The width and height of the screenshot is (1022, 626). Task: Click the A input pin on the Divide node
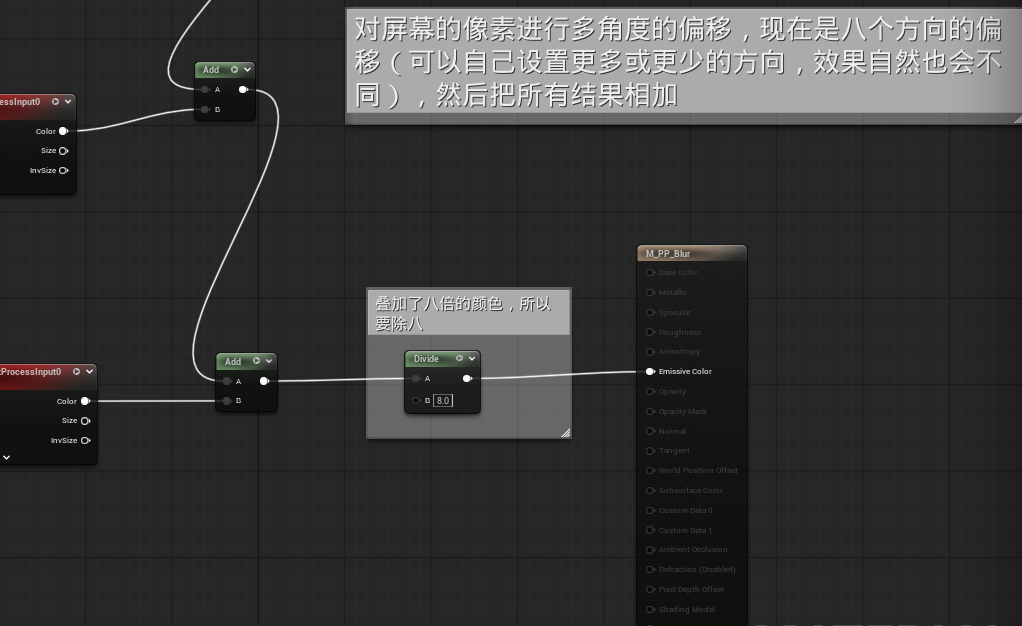point(416,379)
